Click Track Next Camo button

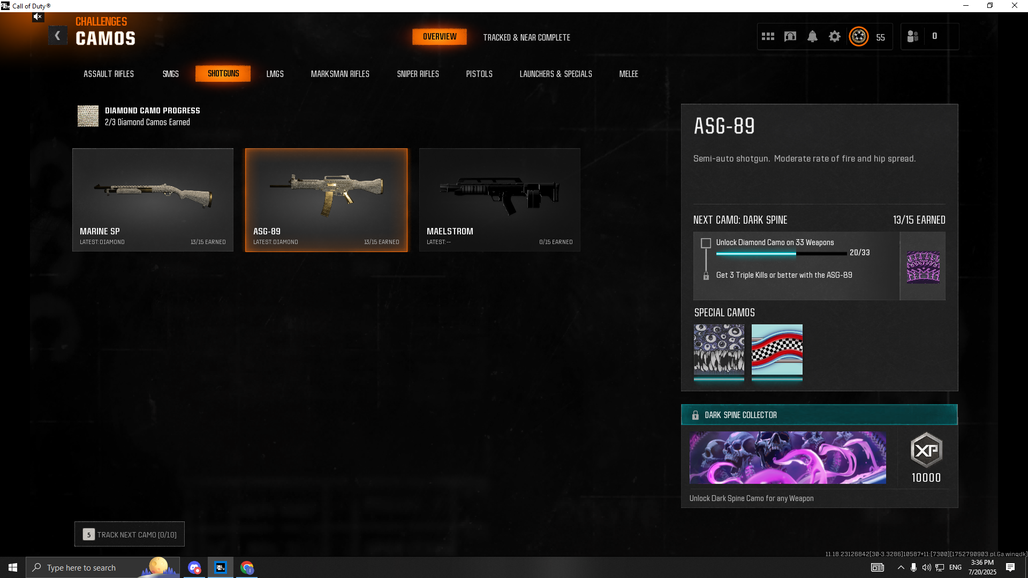tap(130, 535)
